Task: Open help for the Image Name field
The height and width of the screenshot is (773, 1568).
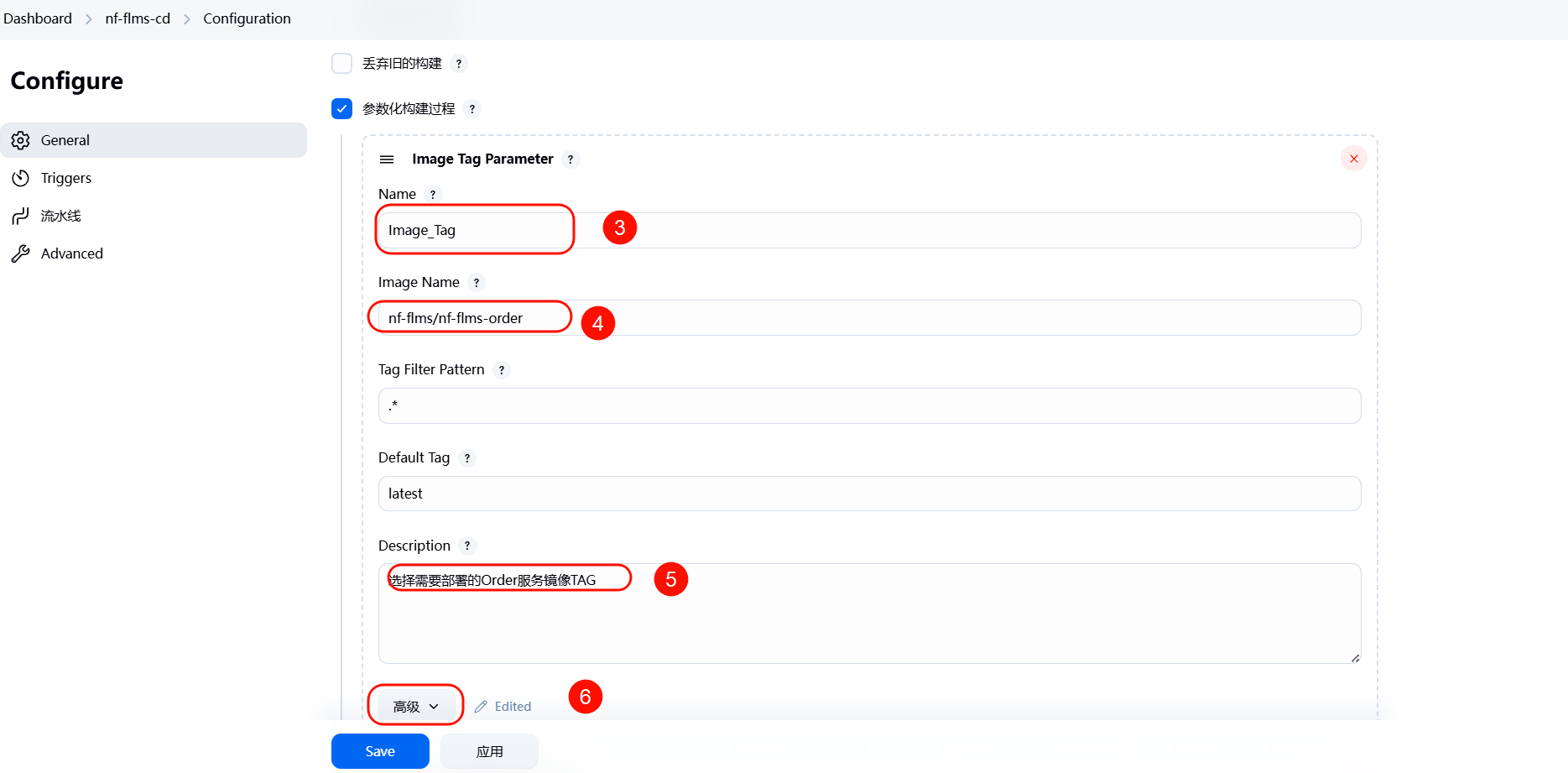Action: tap(477, 283)
